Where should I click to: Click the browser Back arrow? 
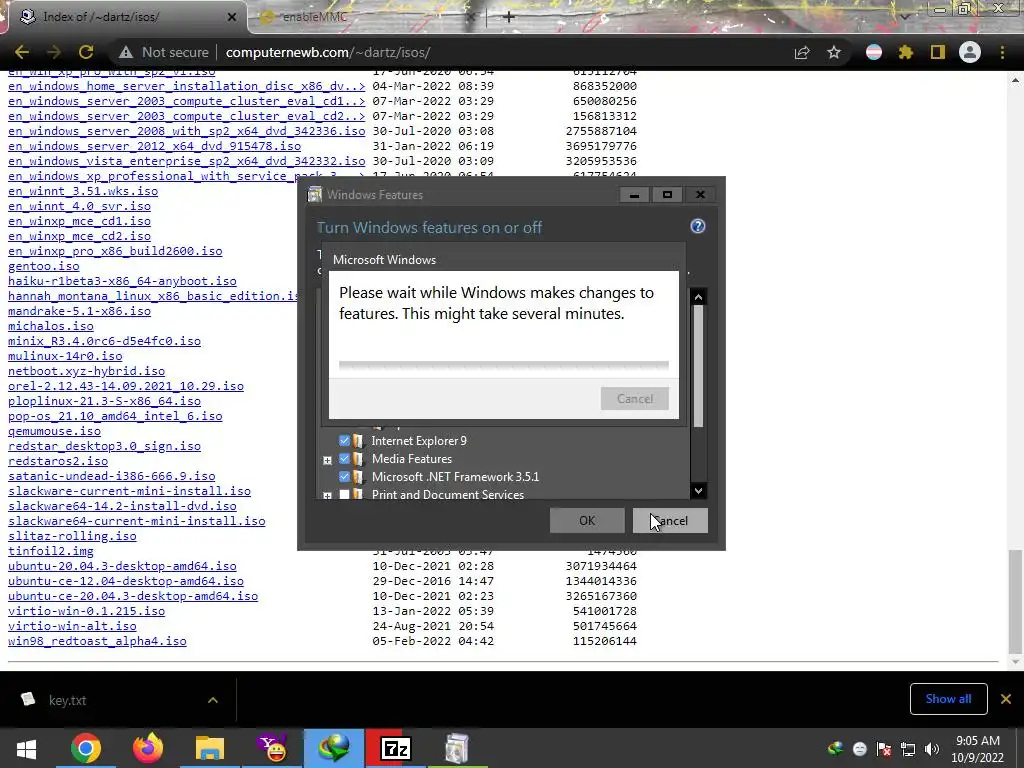[x=22, y=52]
